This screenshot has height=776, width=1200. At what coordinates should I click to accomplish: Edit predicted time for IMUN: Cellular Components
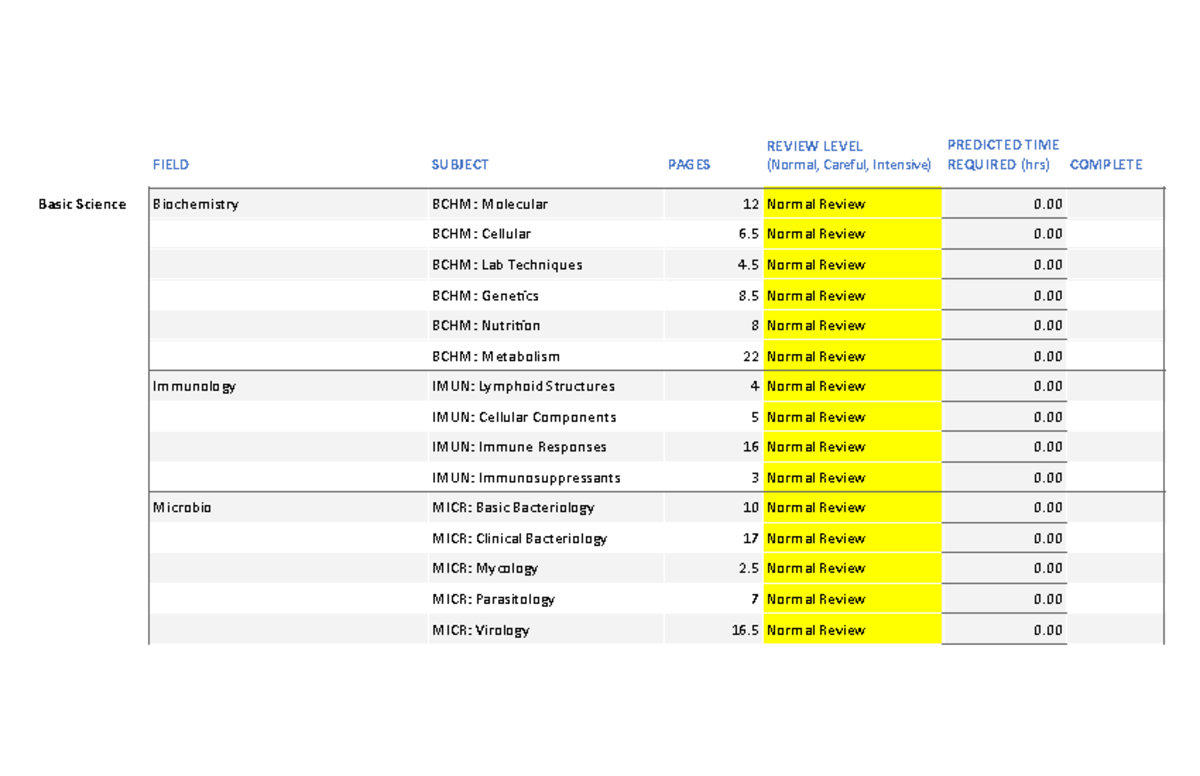(1003, 416)
